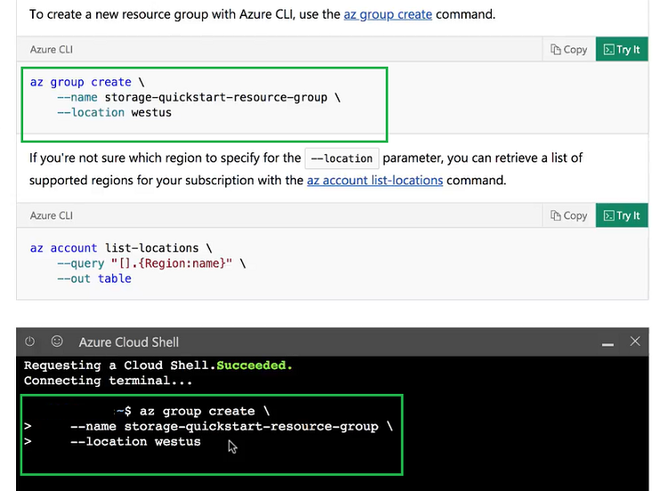Click the '--query' line in the second code block
This screenshot has width=660, height=491.
tap(152, 264)
